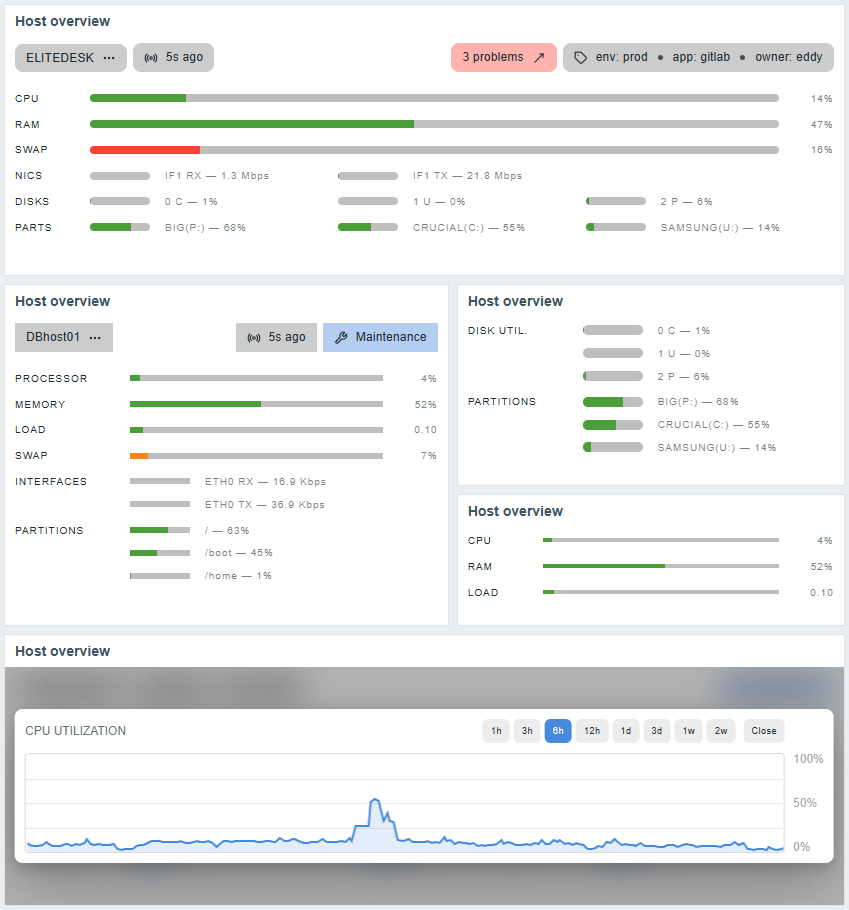Screen dimensions: 849x910
Task: Select the 3d time range
Action: point(657,731)
